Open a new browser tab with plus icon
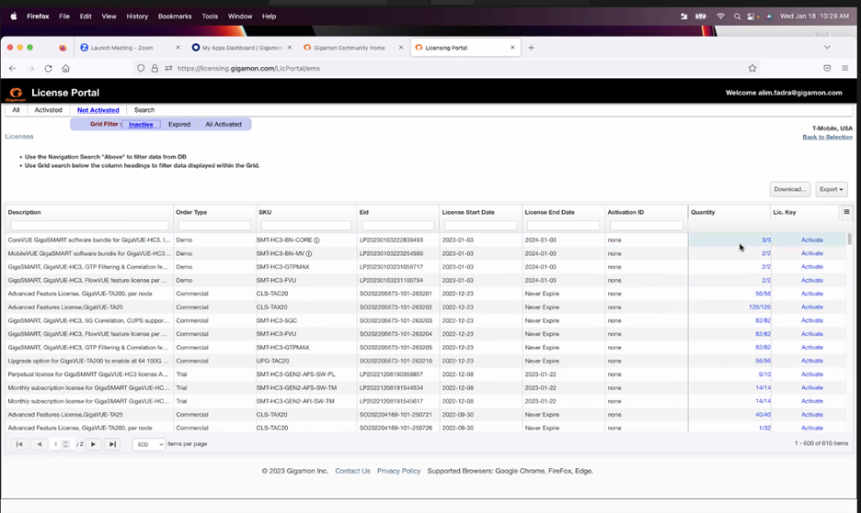 click(531, 47)
